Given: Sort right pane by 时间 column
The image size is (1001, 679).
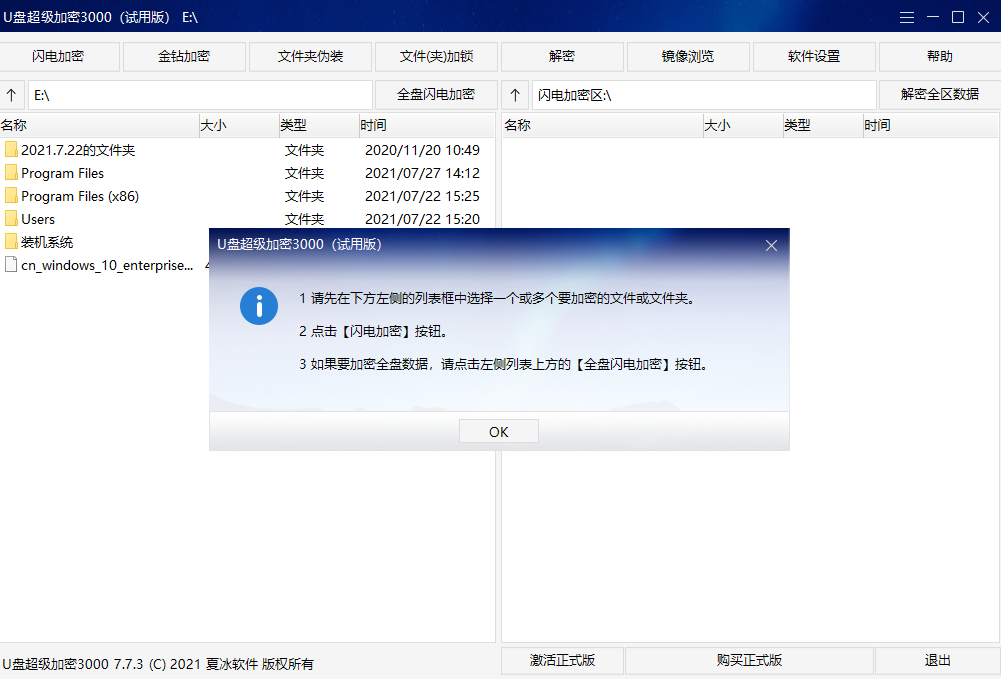Looking at the screenshot, I should pyautogui.click(x=930, y=125).
